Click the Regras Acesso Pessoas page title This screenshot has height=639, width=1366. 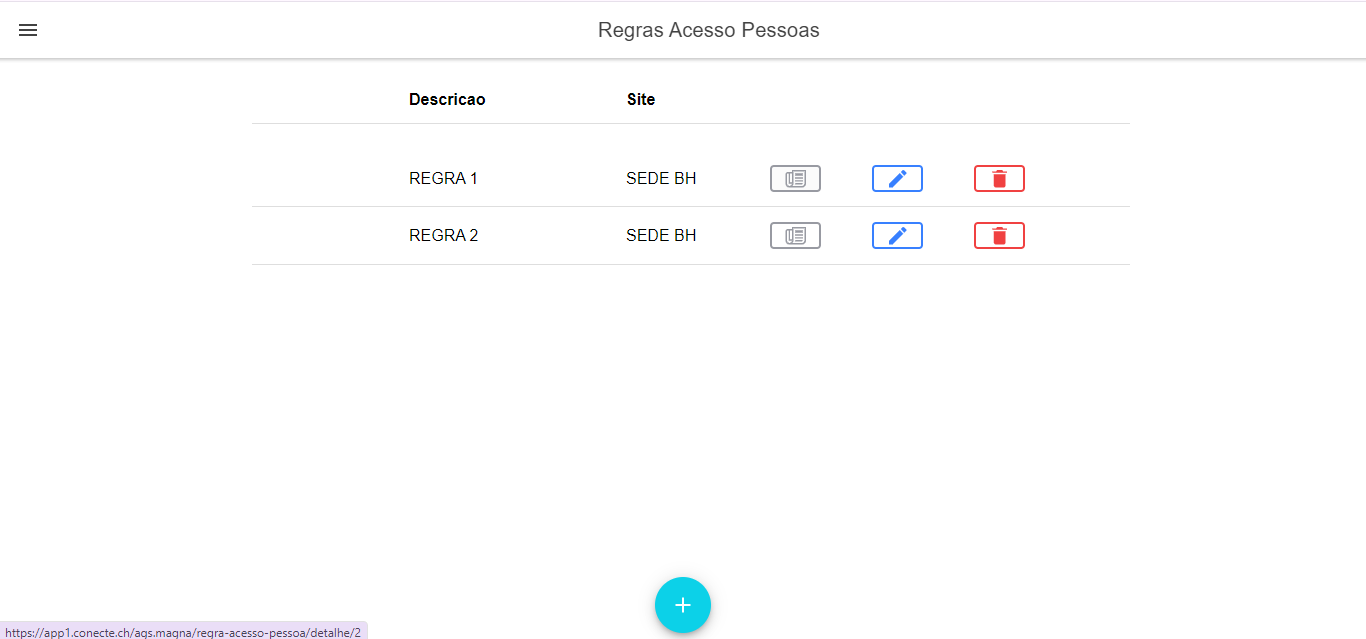[x=708, y=30]
